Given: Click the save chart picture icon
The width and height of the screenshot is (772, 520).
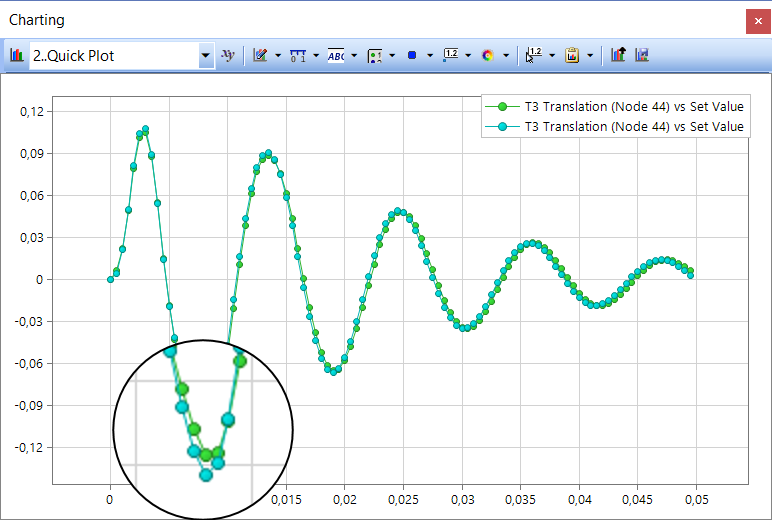Looking at the screenshot, I should tap(642, 55).
